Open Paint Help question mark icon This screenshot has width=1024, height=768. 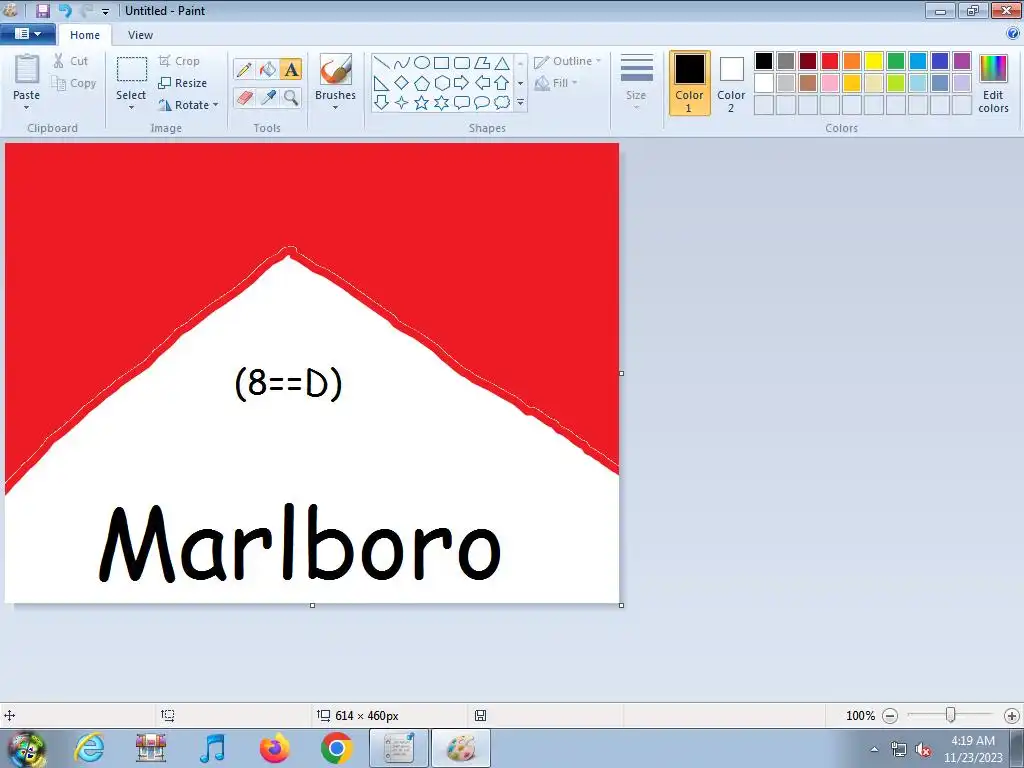pyautogui.click(x=1013, y=33)
